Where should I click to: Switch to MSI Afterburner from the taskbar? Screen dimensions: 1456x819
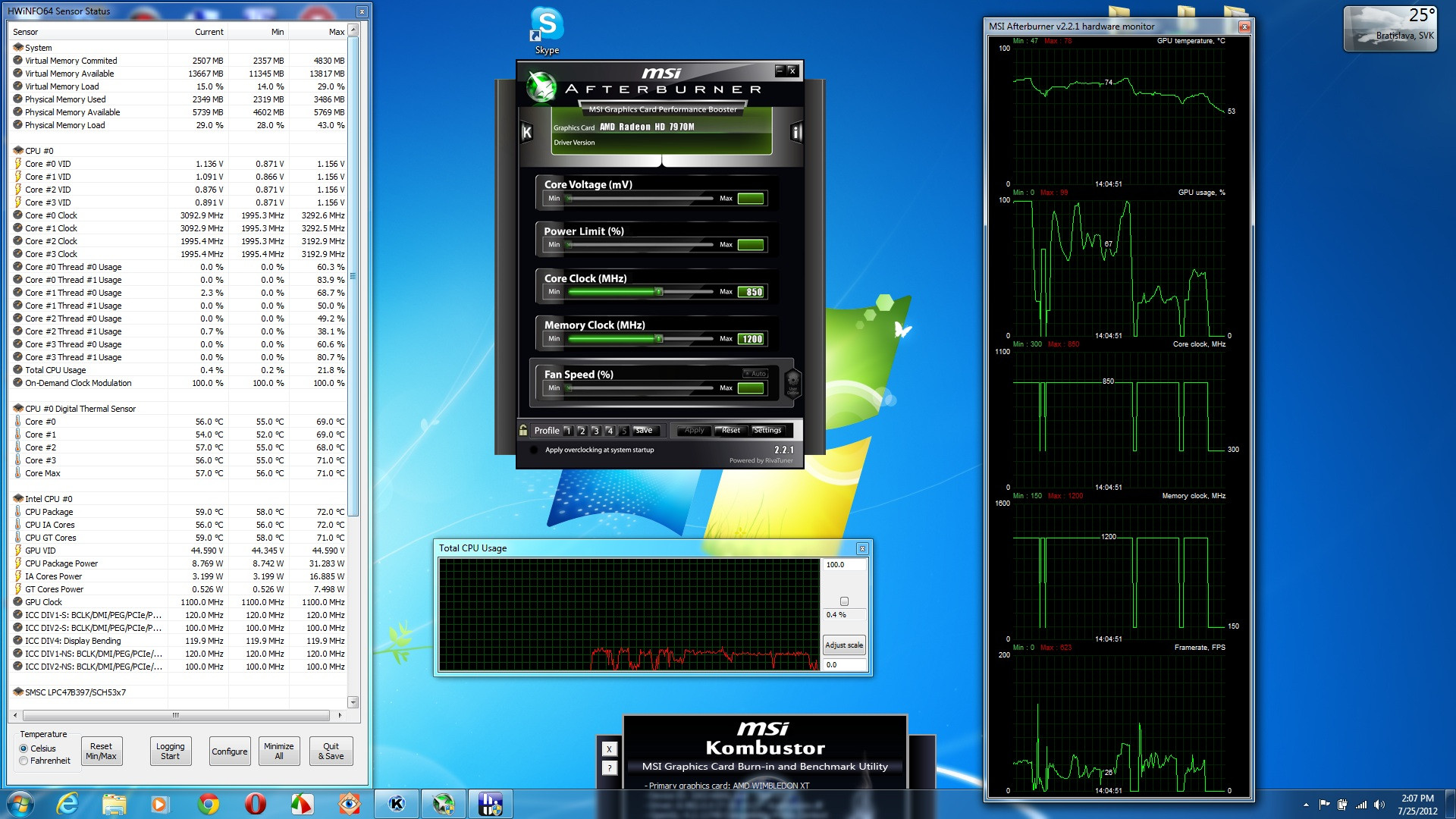[x=444, y=804]
